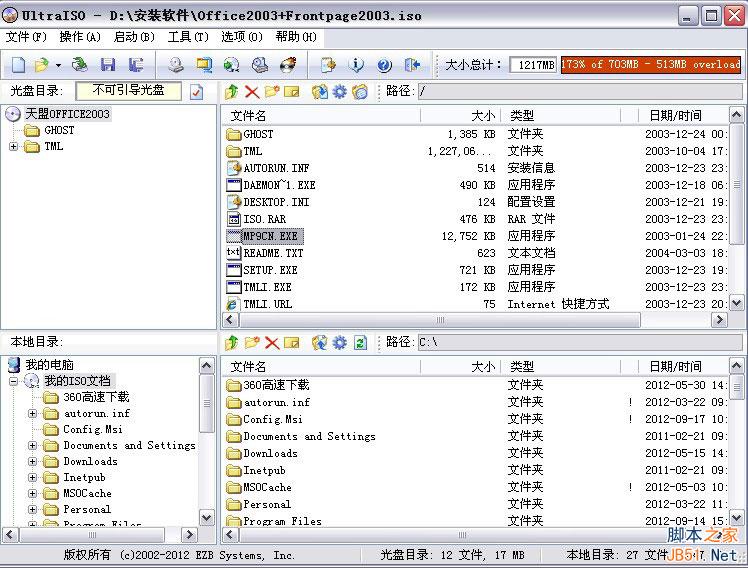Collapse the 我的ISO文档 tree node

tap(13, 381)
